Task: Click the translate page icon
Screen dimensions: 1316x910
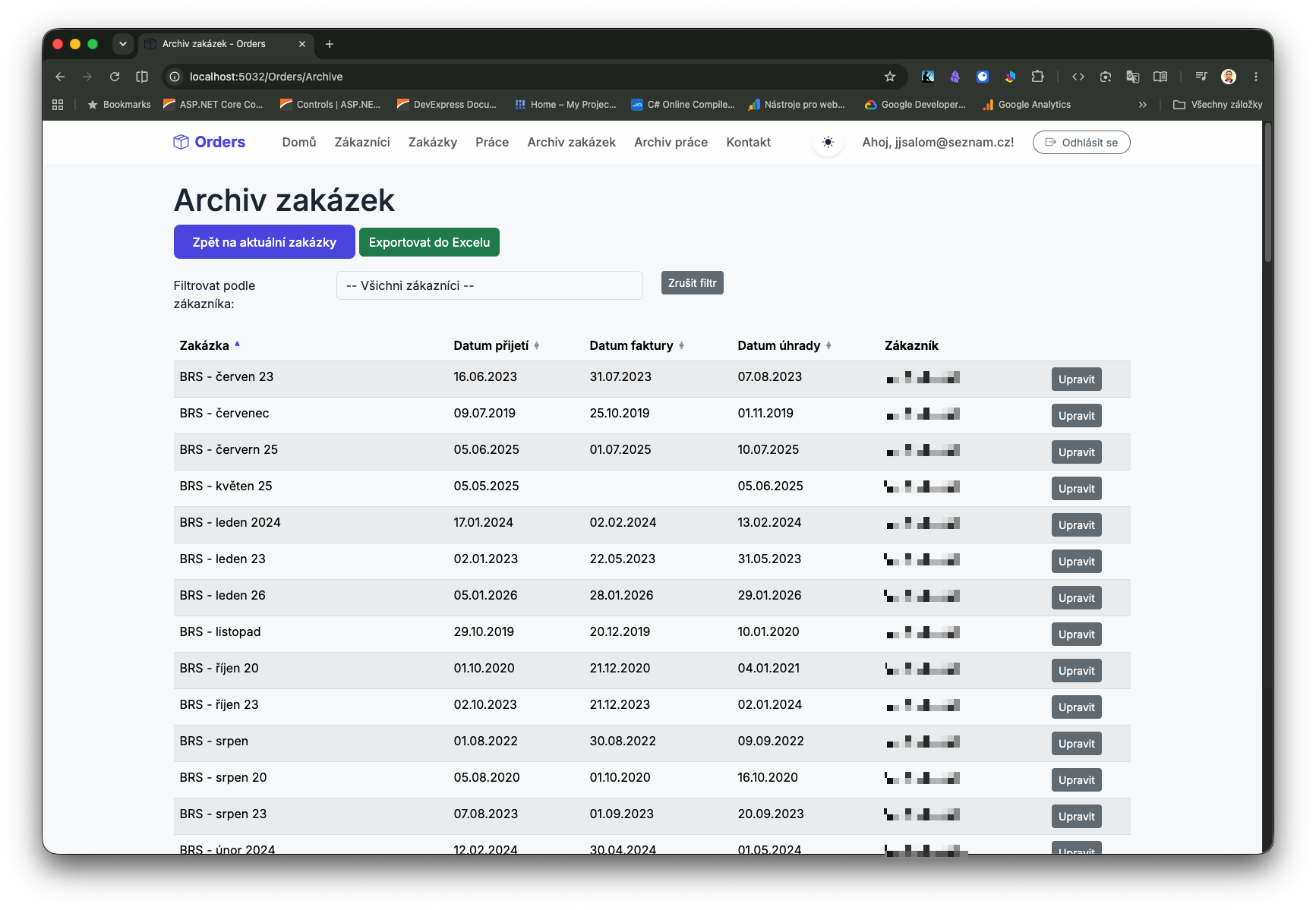Action: tap(1133, 77)
